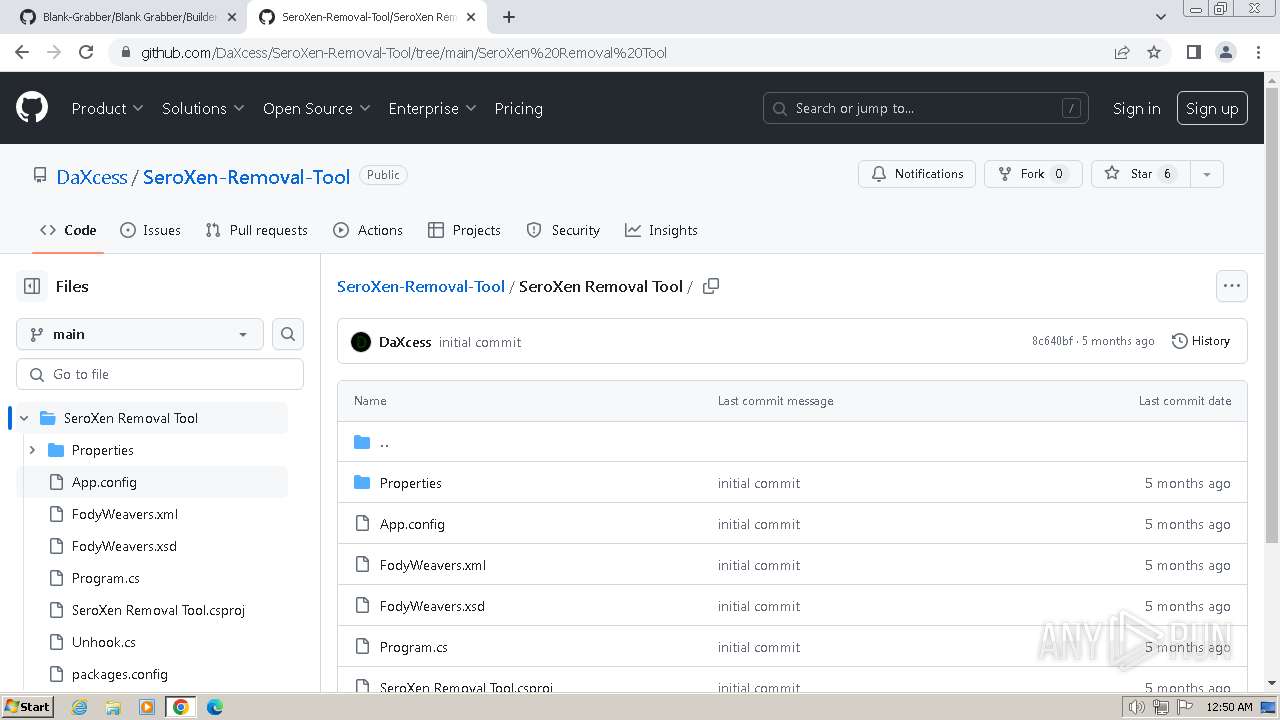Click the share page icon in address bar
The width and height of the screenshot is (1280, 720).
[1122, 52]
